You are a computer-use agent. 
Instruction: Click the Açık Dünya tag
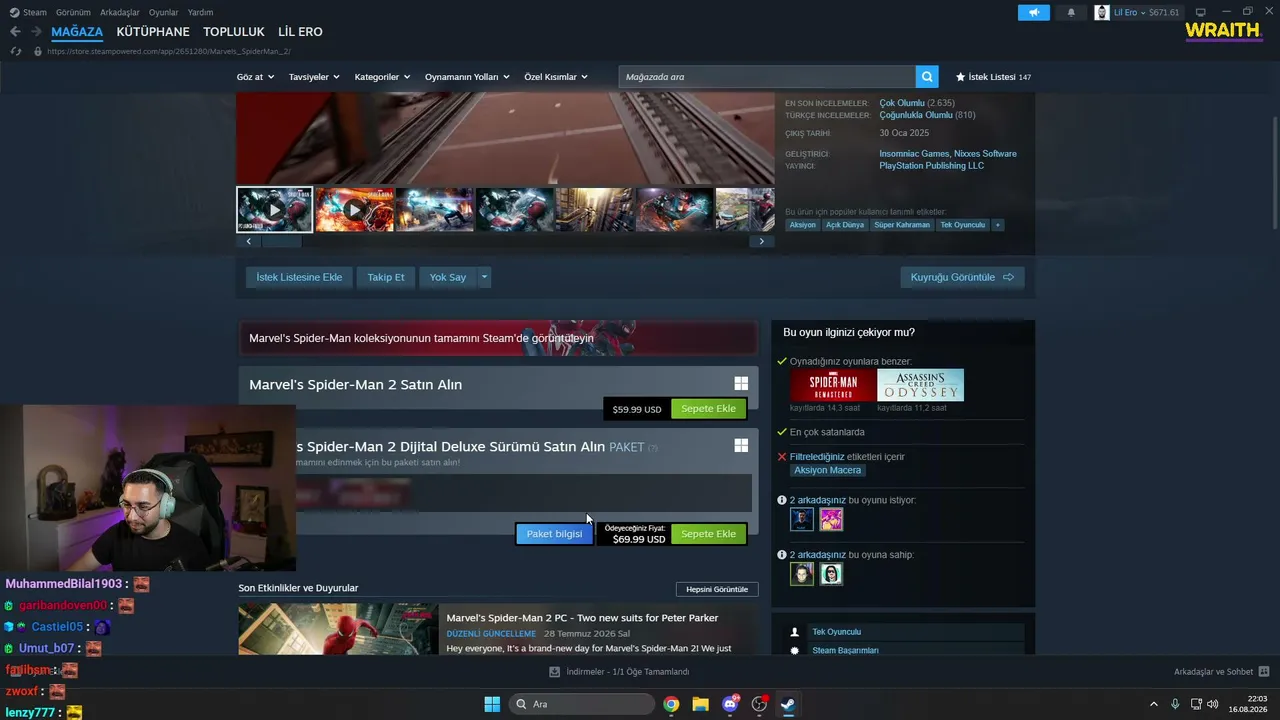pyautogui.click(x=845, y=225)
